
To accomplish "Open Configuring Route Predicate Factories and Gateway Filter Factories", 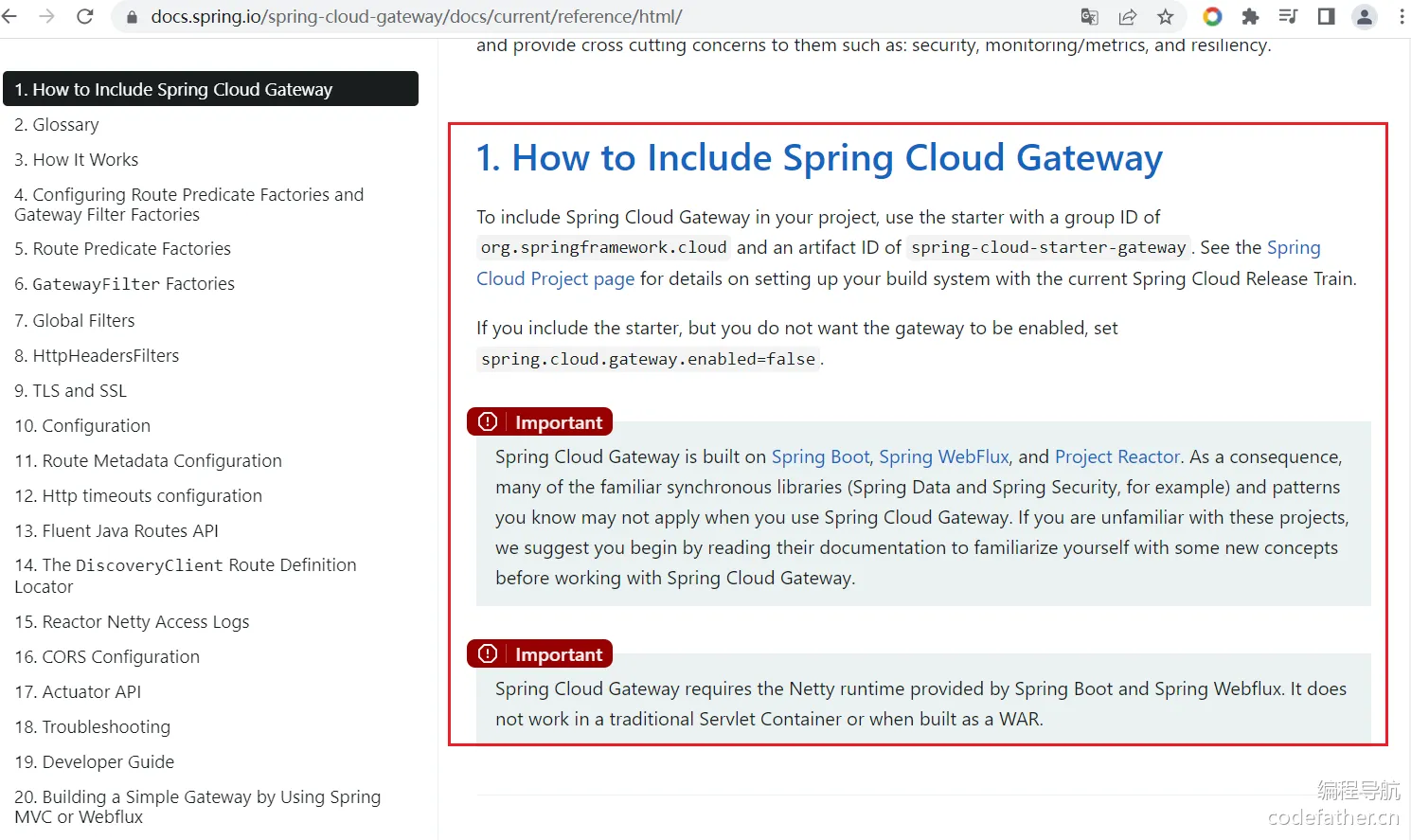I will tap(189, 205).
